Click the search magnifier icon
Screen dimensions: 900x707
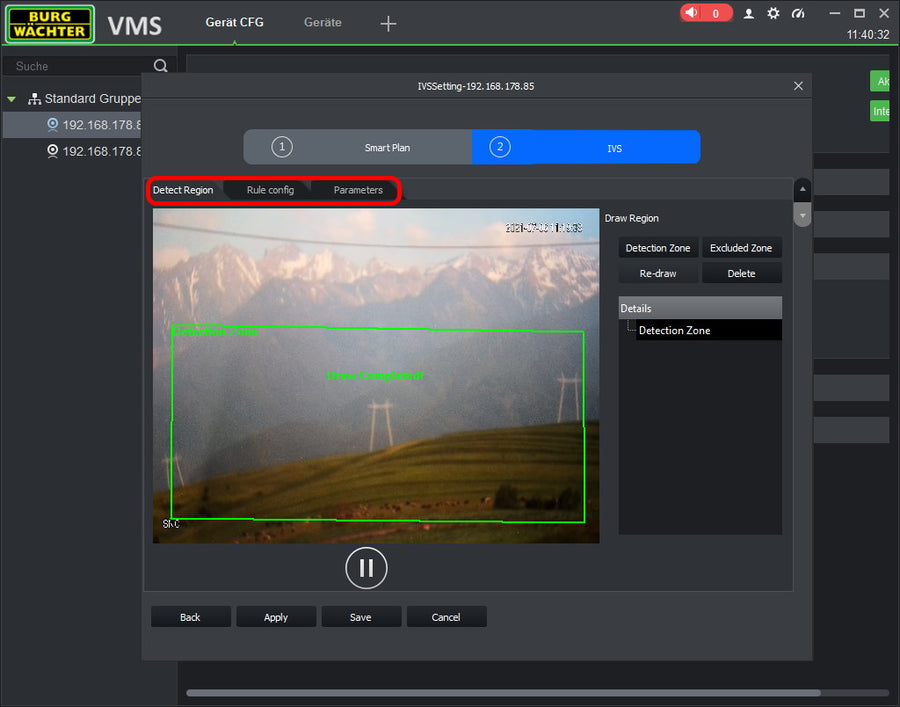tap(160, 66)
